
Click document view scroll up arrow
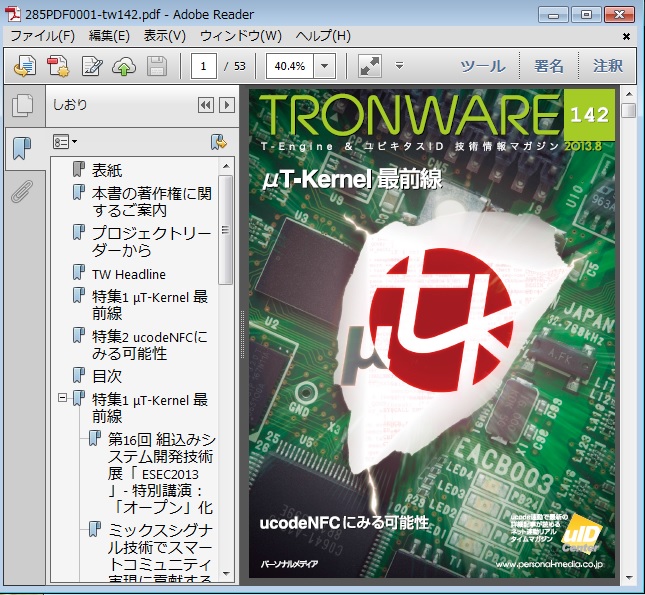click(629, 94)
